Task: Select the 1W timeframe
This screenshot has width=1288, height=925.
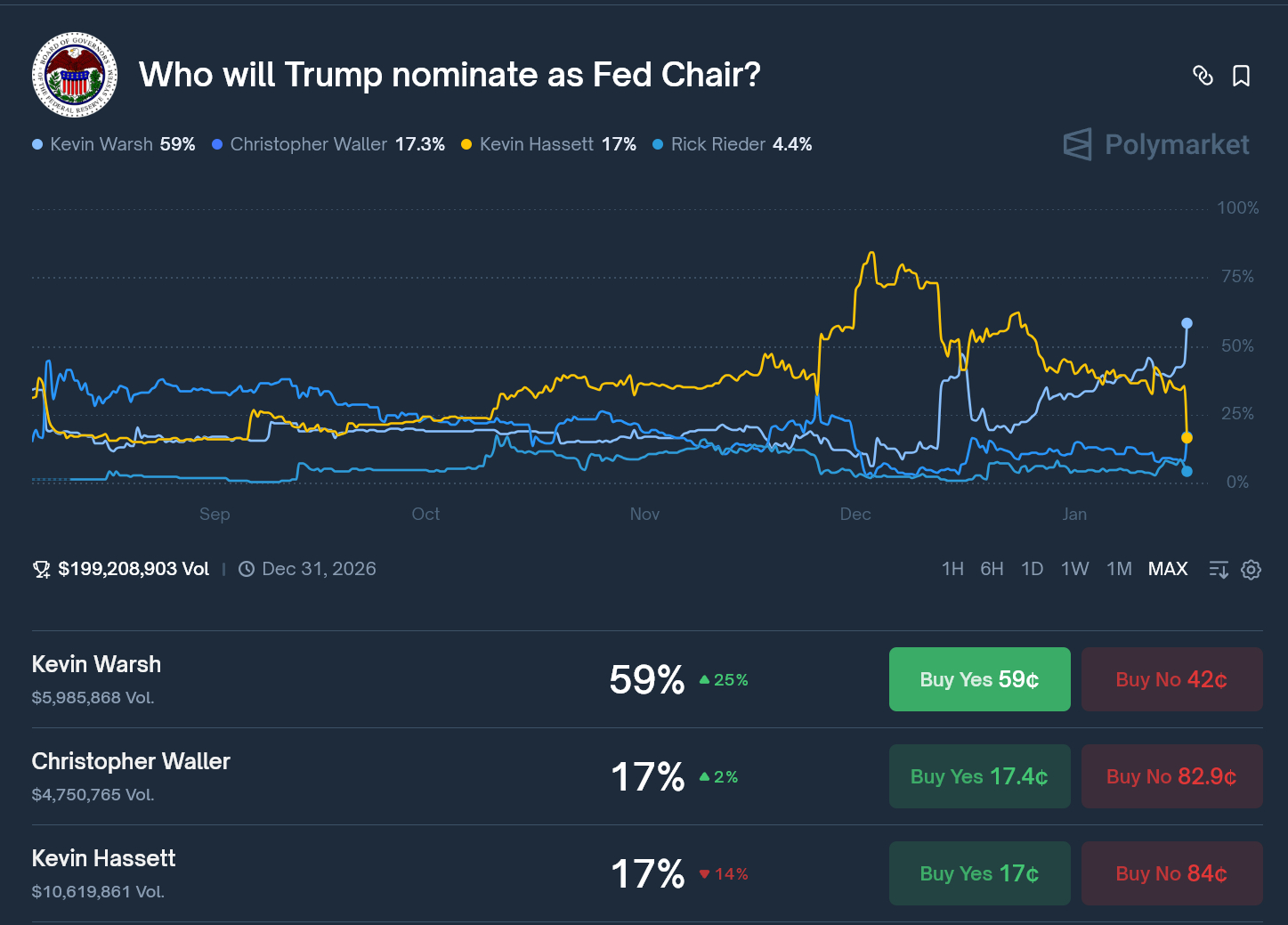Action: point(1074,568)
